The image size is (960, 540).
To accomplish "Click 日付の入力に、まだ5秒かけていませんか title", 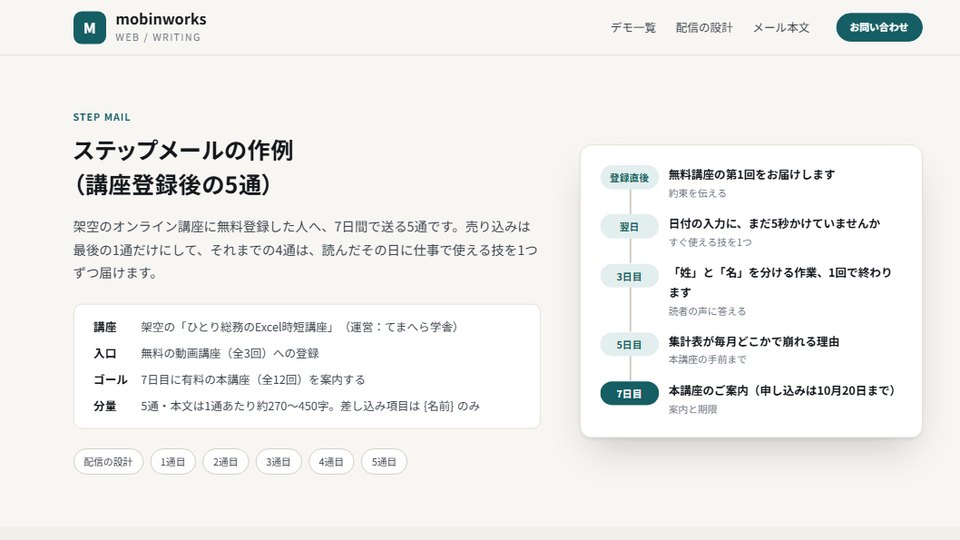I will (774, 223).
